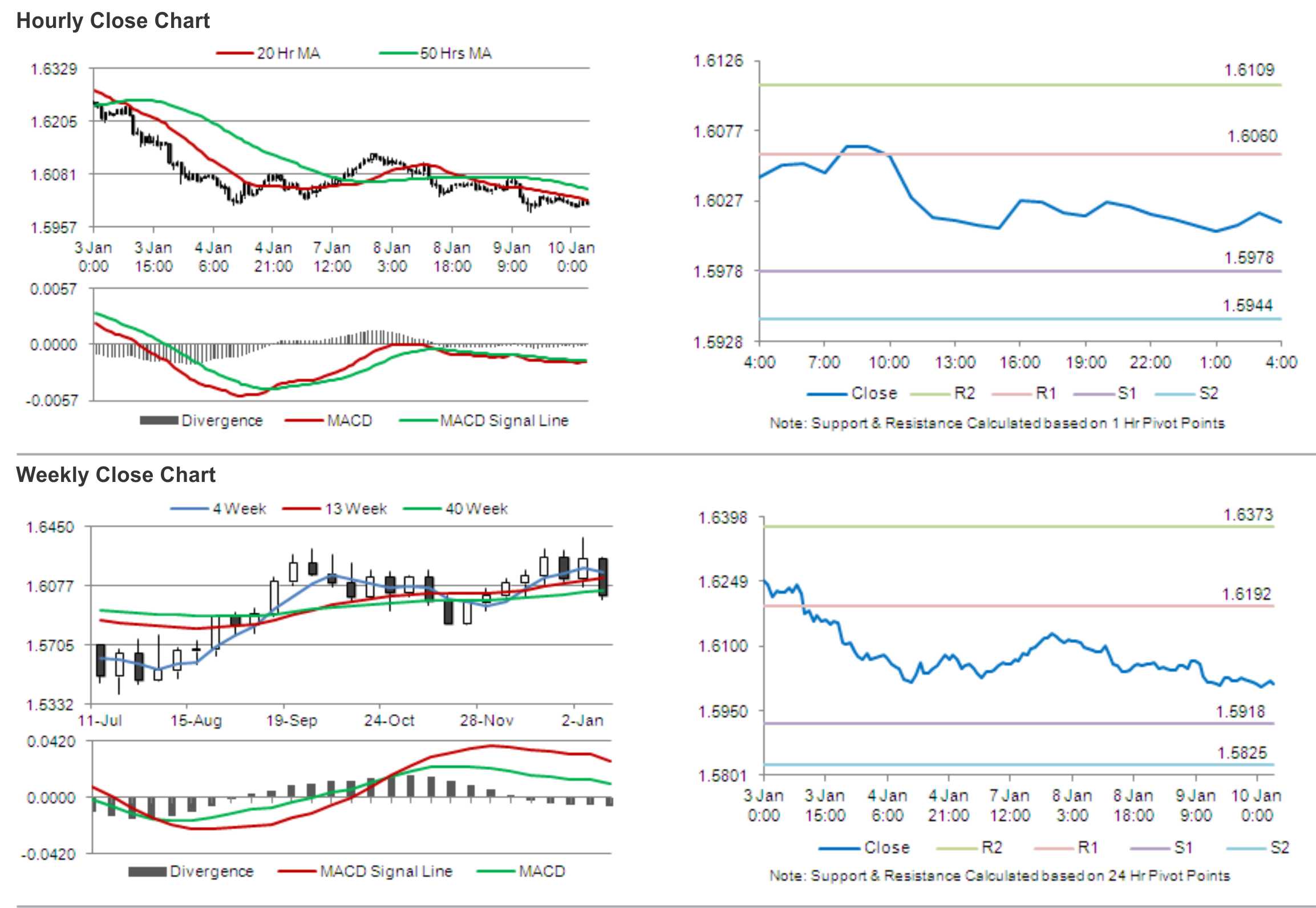Screen dimensions: 1316x908
Task: Click the 16:00 x-axis label
Action: tap(1020, 362)
